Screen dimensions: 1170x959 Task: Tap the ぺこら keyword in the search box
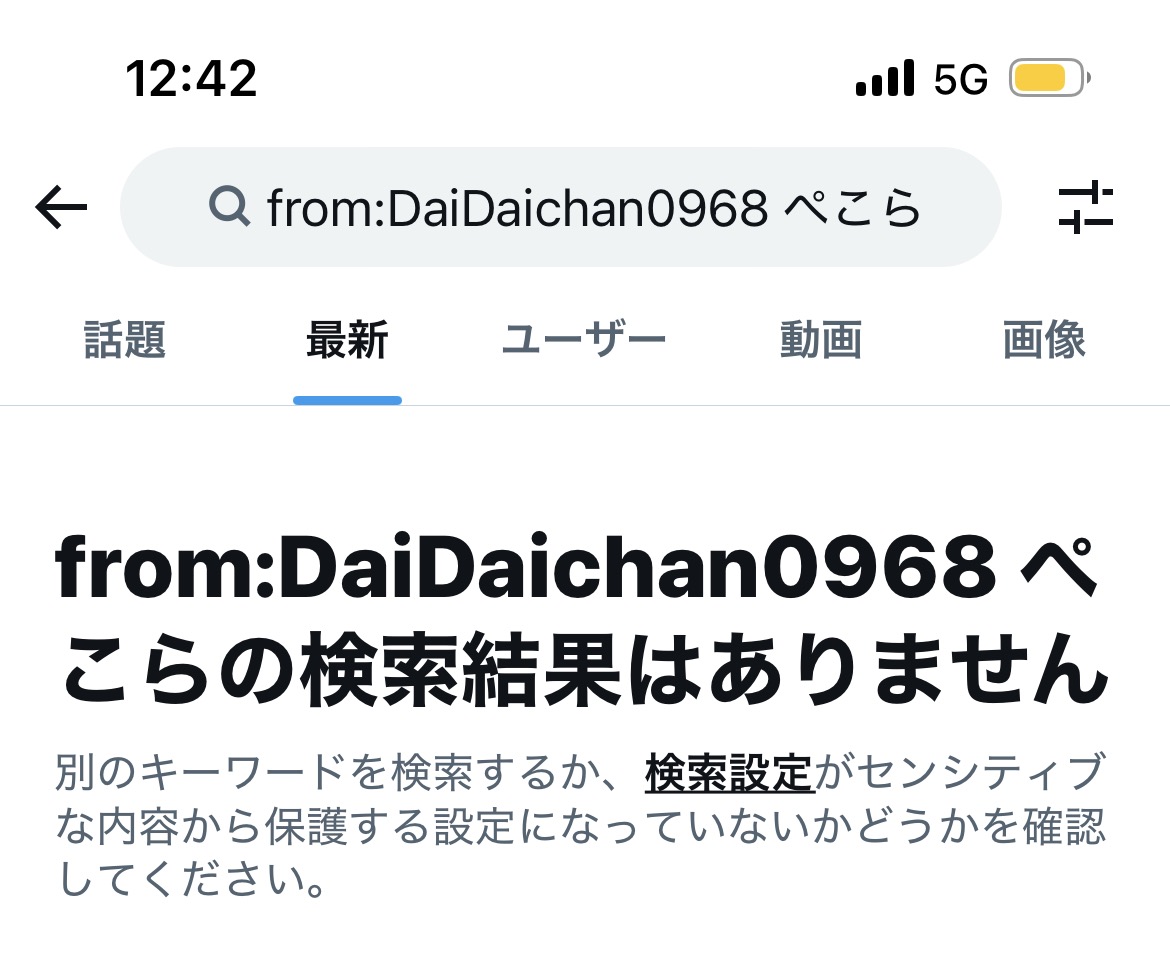853,207
